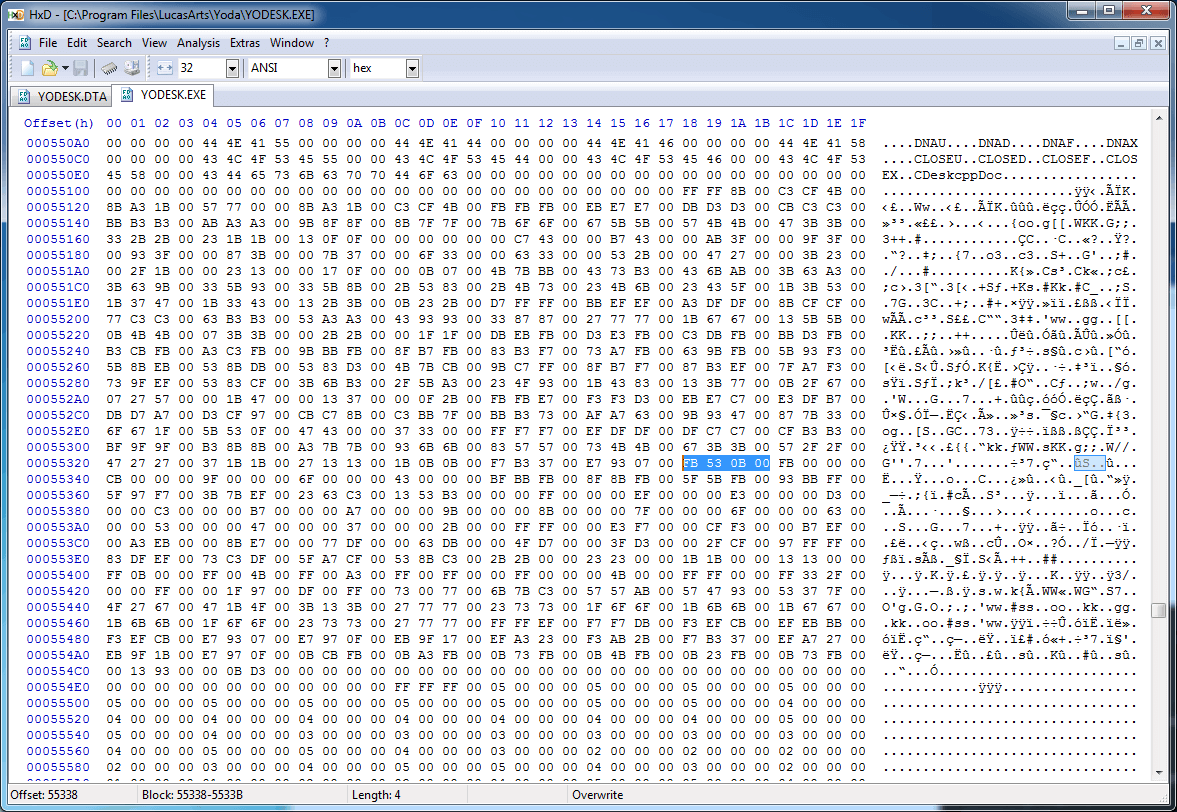Click the Open RAM chip icon
Viewport: 1177px width, 812px height.
[x=110, y=68]
